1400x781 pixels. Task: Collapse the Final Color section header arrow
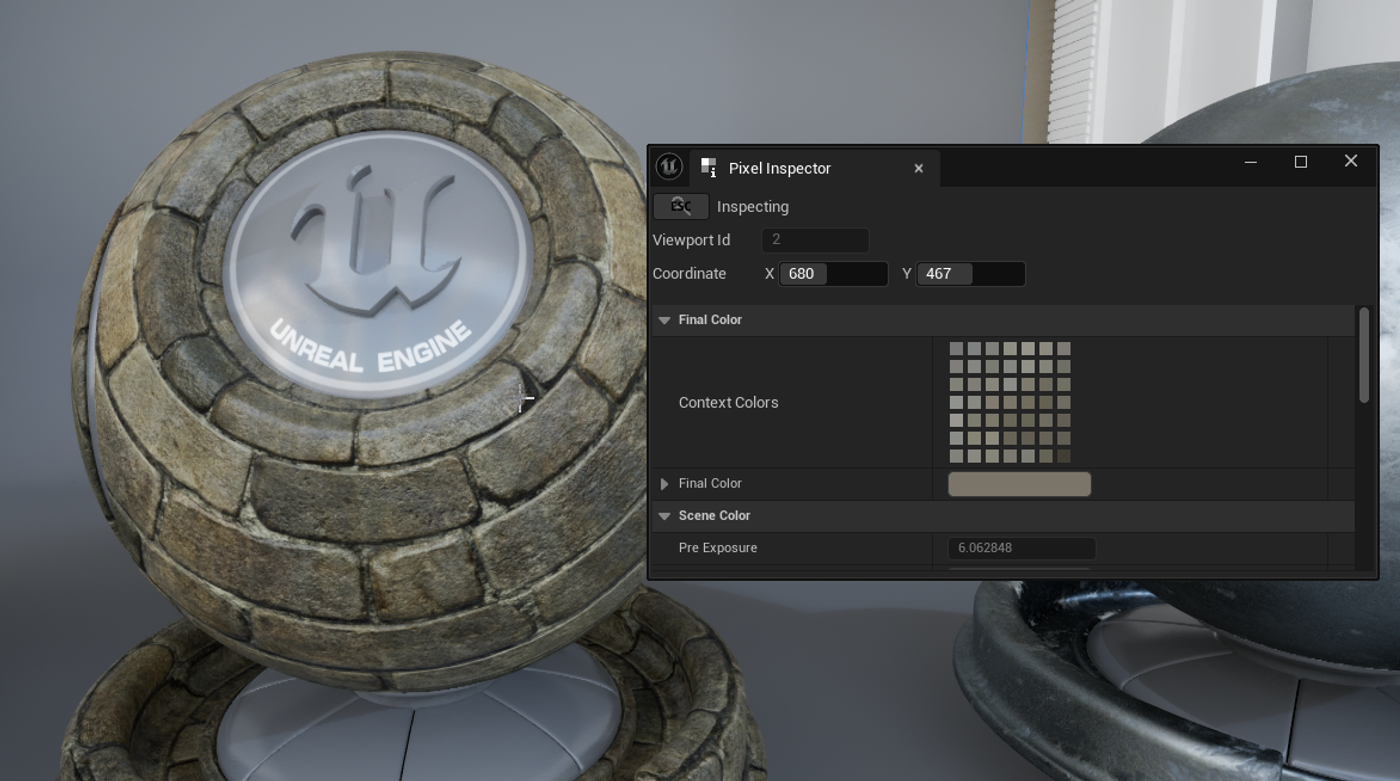click(664, 320)
